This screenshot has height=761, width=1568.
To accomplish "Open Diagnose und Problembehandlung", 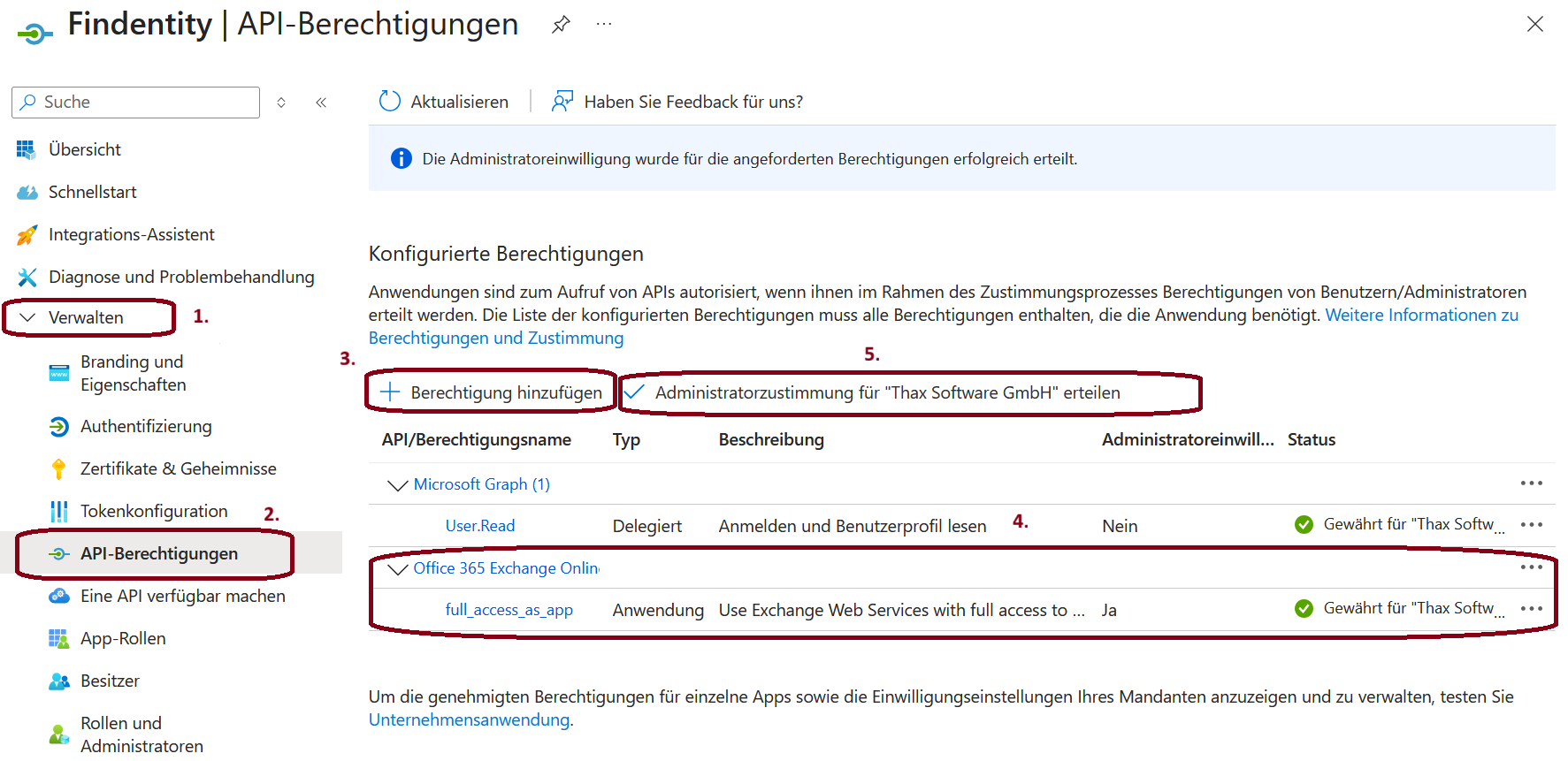I will 181,277.
